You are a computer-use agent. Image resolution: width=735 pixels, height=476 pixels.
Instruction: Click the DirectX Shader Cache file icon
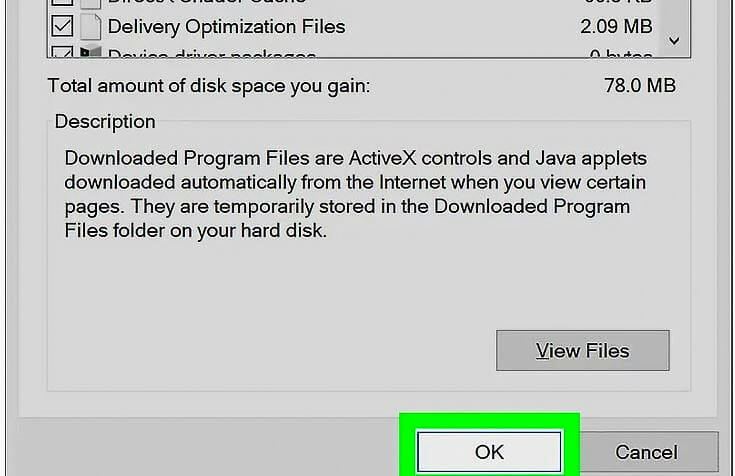tap(90, 4)
